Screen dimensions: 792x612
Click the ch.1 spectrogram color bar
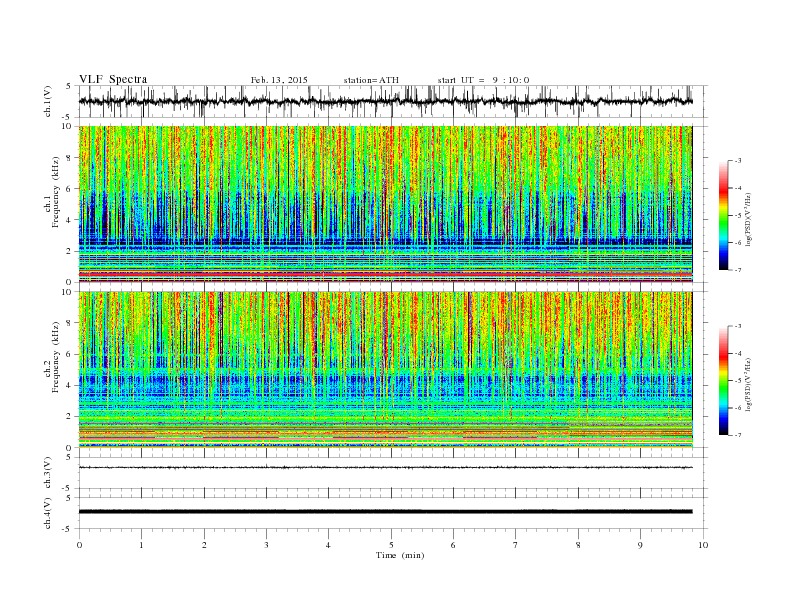pyautogui.click(x=723, y=215)
